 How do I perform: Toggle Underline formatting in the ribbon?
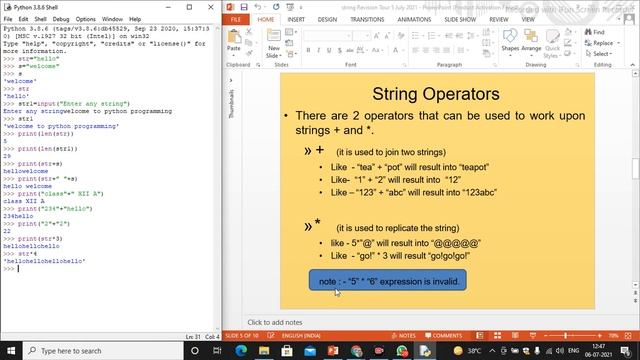click(x=329, y=50)
